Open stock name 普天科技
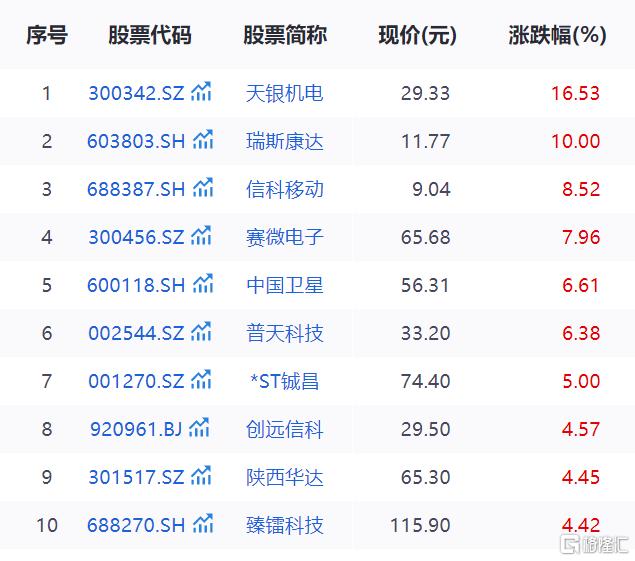 coord(285,333)
